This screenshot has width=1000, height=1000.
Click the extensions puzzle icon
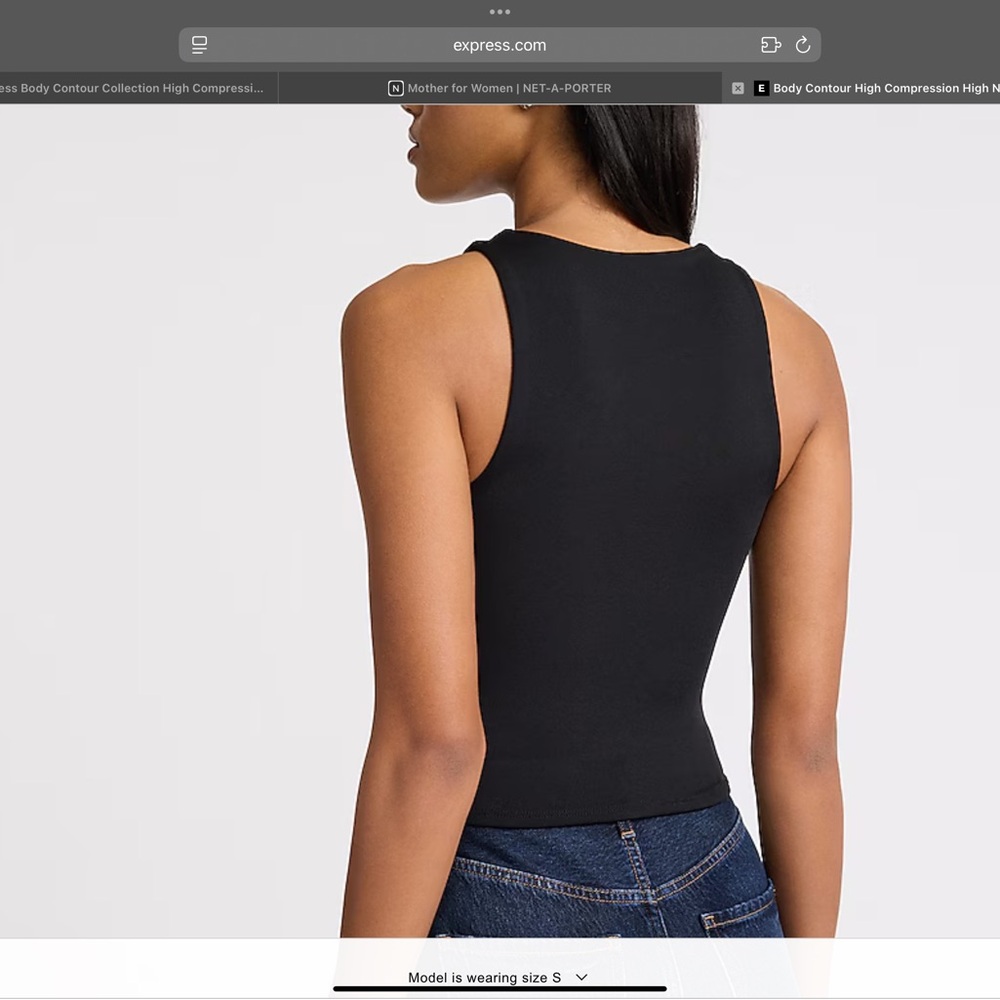point(770,45)
